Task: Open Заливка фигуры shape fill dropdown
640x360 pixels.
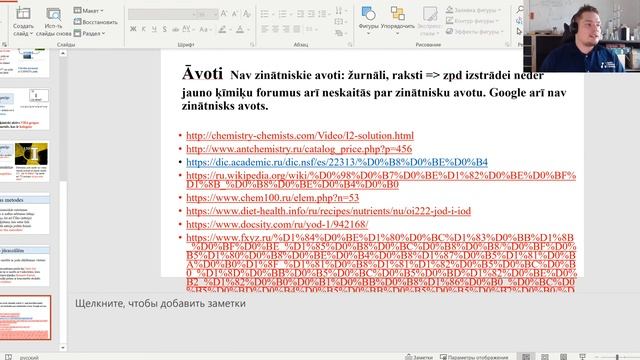Action: tap(473, 10)
